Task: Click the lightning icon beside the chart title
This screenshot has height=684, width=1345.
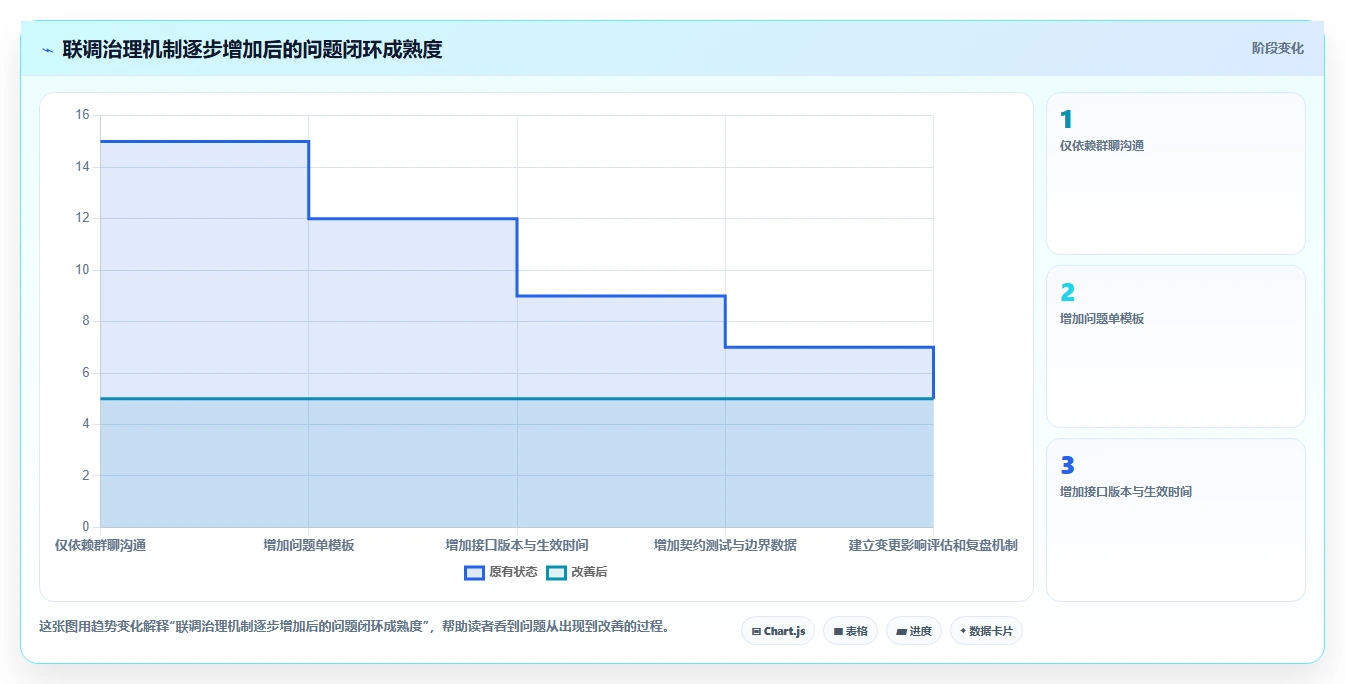Action: [x=47, y=49]
